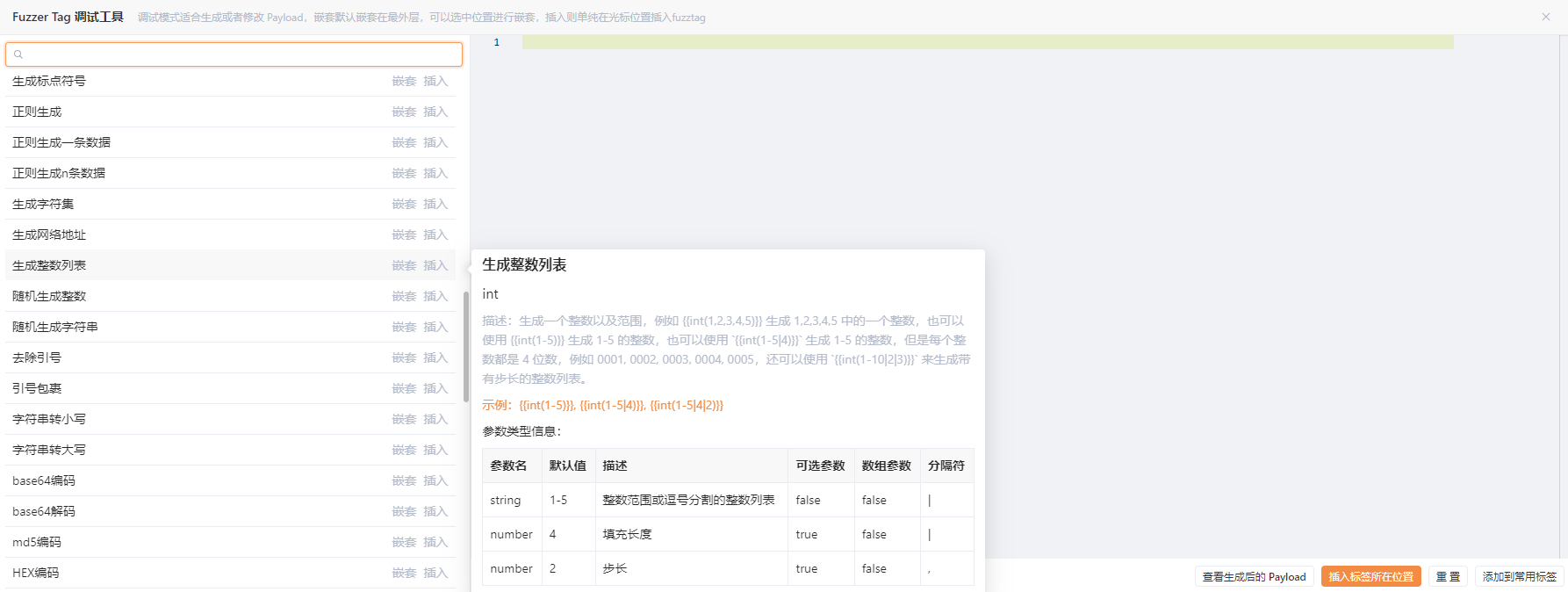Close the Fuzzer Tag debugging tool dialog

[1546, 17]
